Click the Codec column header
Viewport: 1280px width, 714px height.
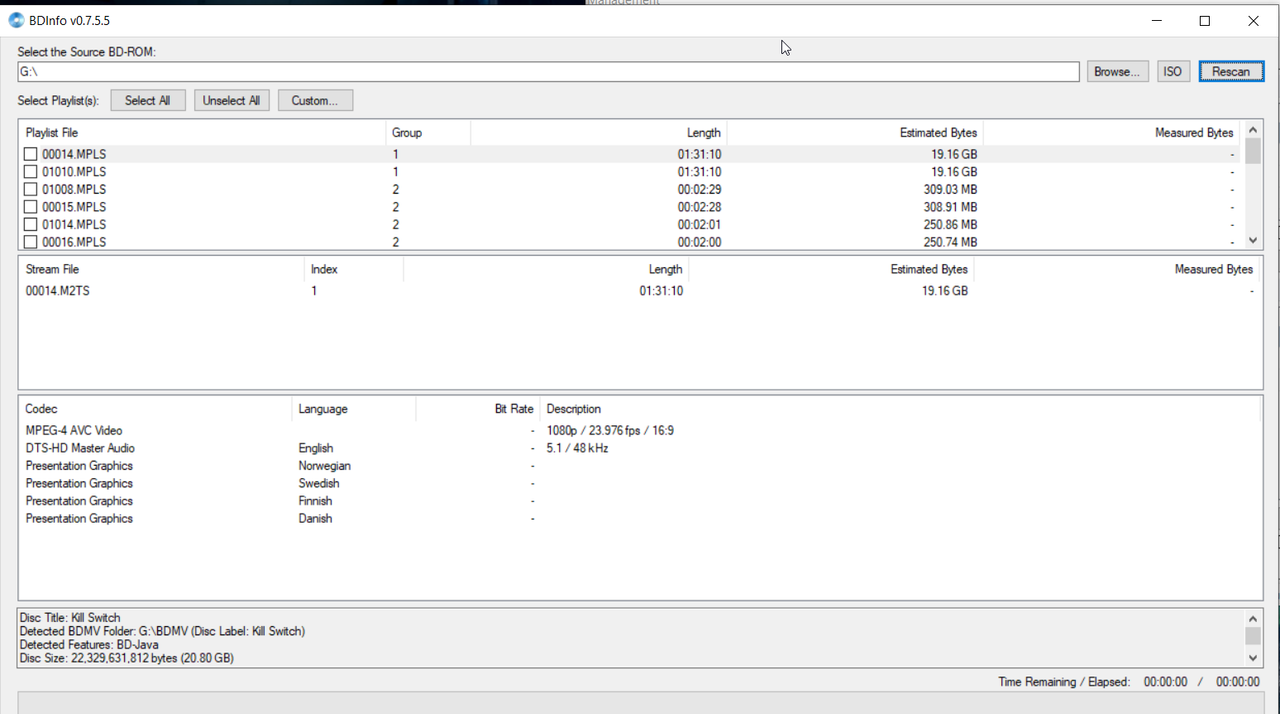pos(156,409)
